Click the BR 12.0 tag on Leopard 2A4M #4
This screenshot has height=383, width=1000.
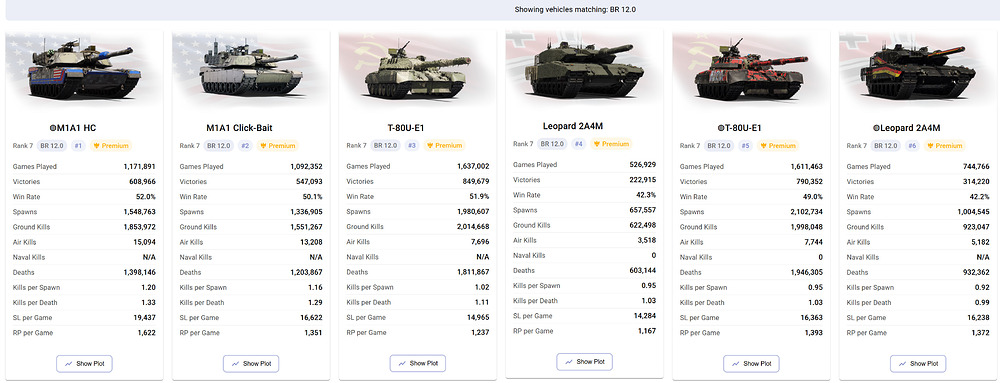[x=554, y=144]
